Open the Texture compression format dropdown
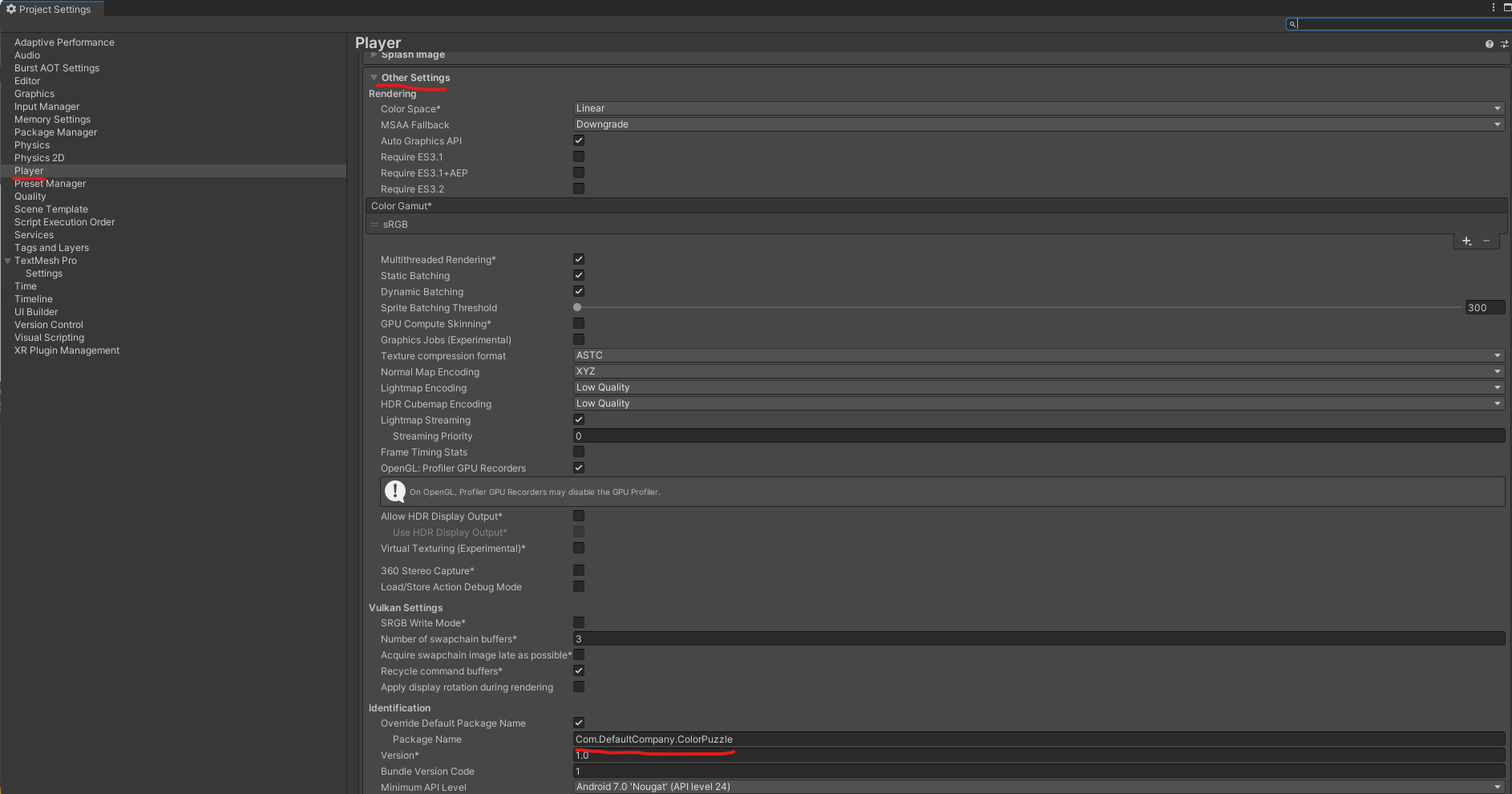The height and width of the screenshot is (794, 1512). tap(1039, 355)
